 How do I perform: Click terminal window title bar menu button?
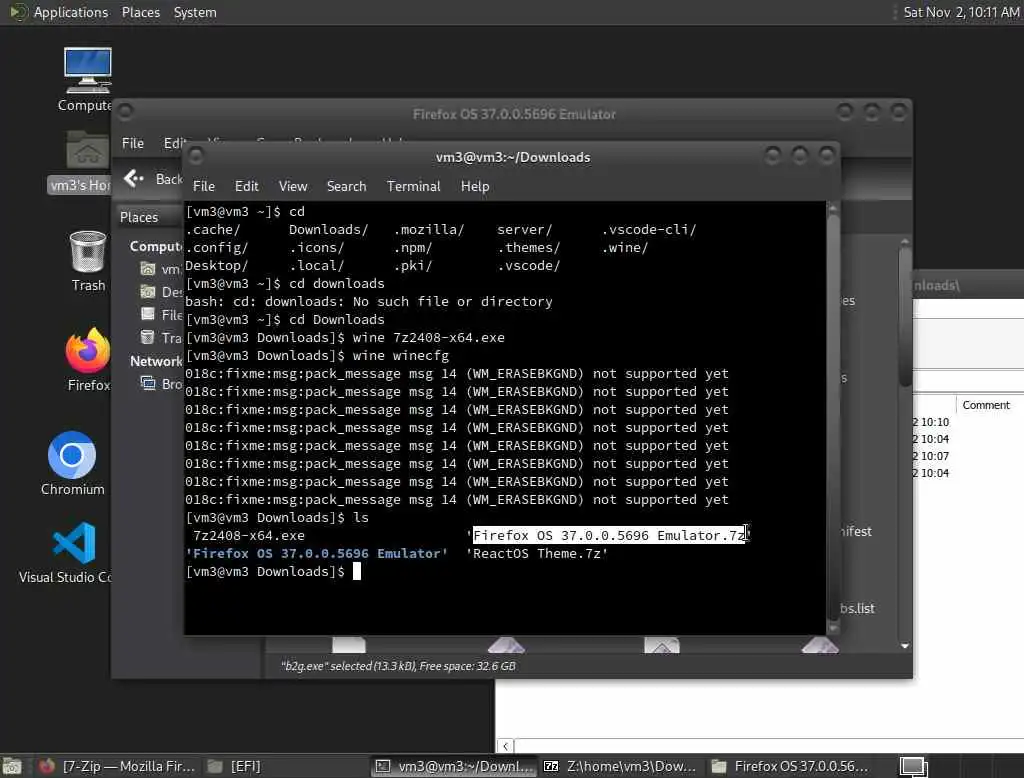(195, 156)
